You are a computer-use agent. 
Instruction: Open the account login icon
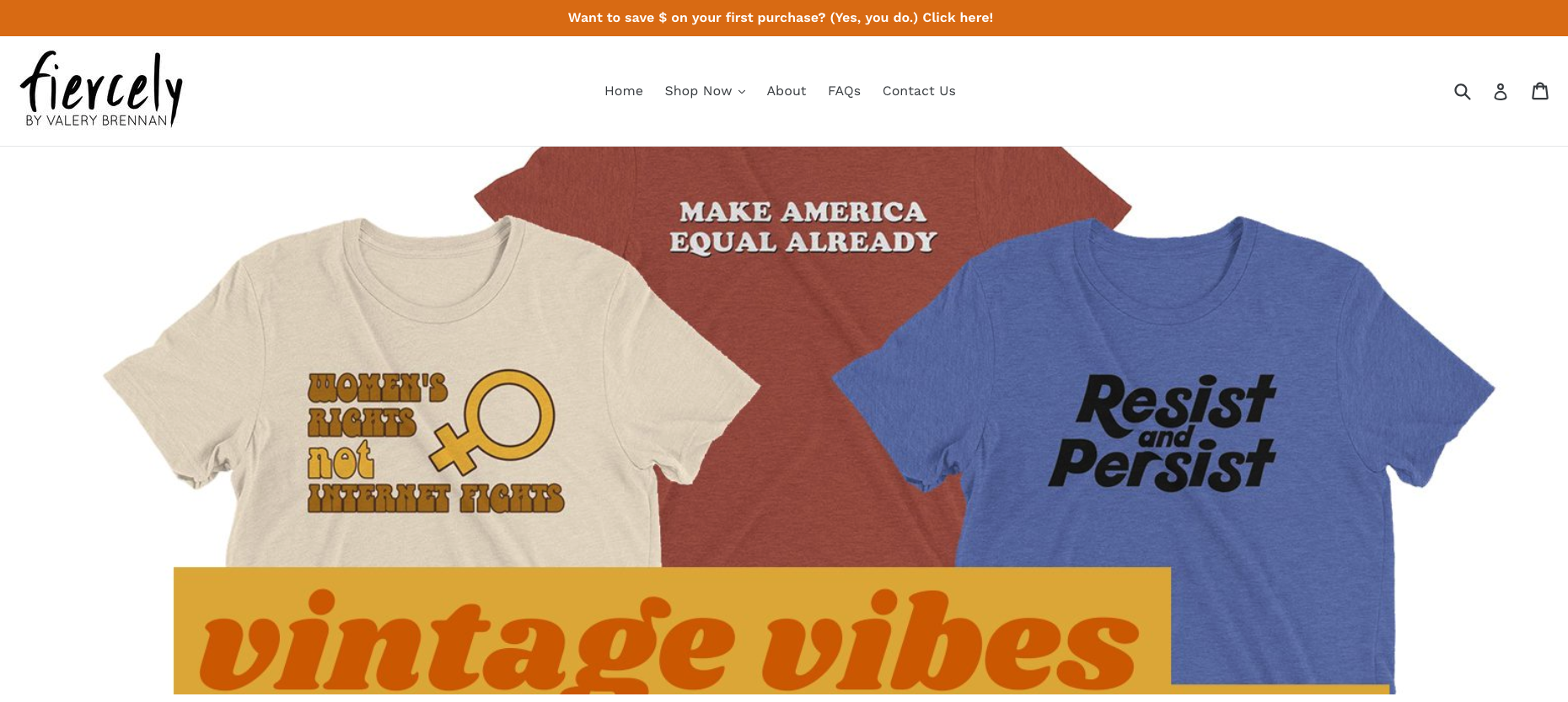point(1501,91)
